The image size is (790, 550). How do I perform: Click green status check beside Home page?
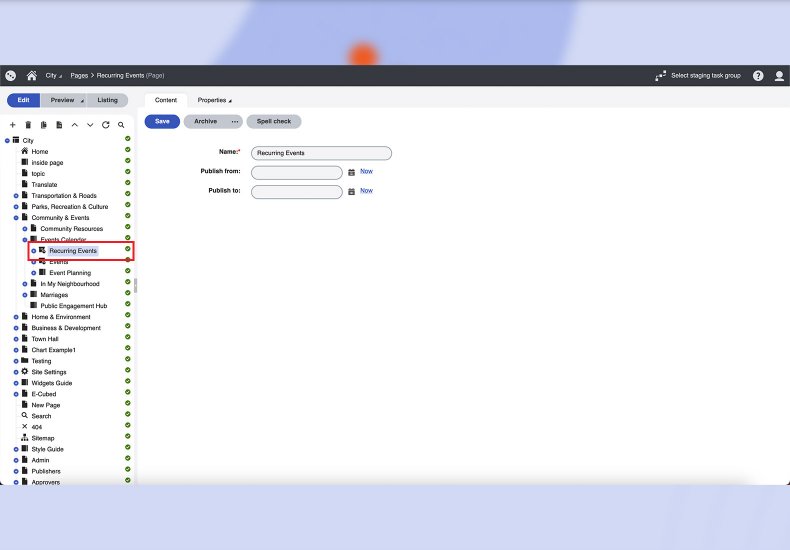point(128,151)
